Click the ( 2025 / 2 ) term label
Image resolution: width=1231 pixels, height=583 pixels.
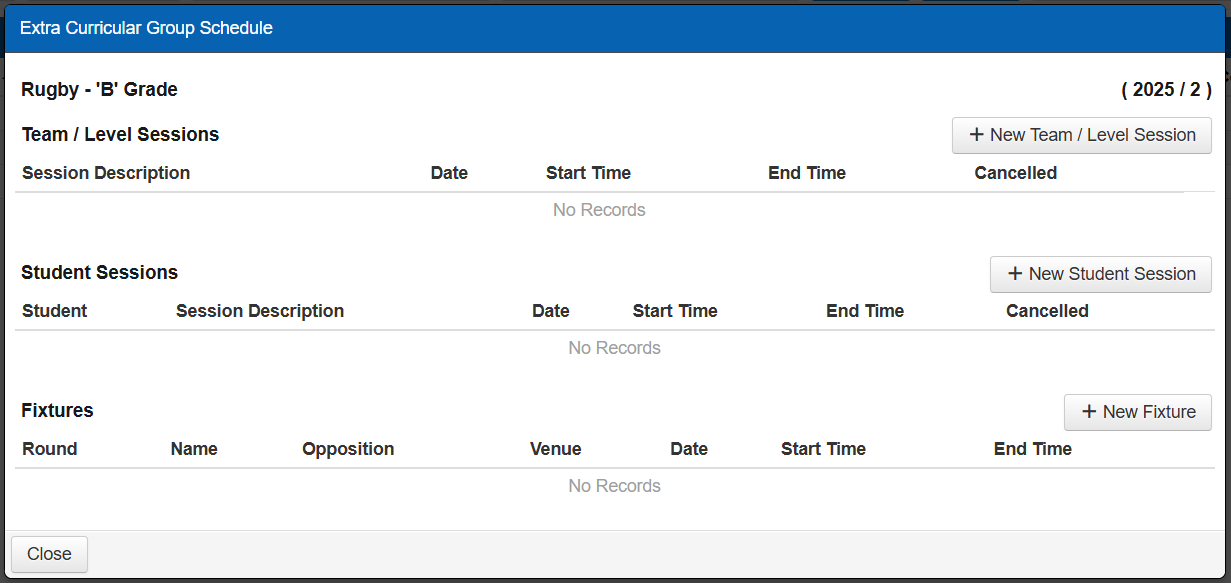click(1166, 90)
